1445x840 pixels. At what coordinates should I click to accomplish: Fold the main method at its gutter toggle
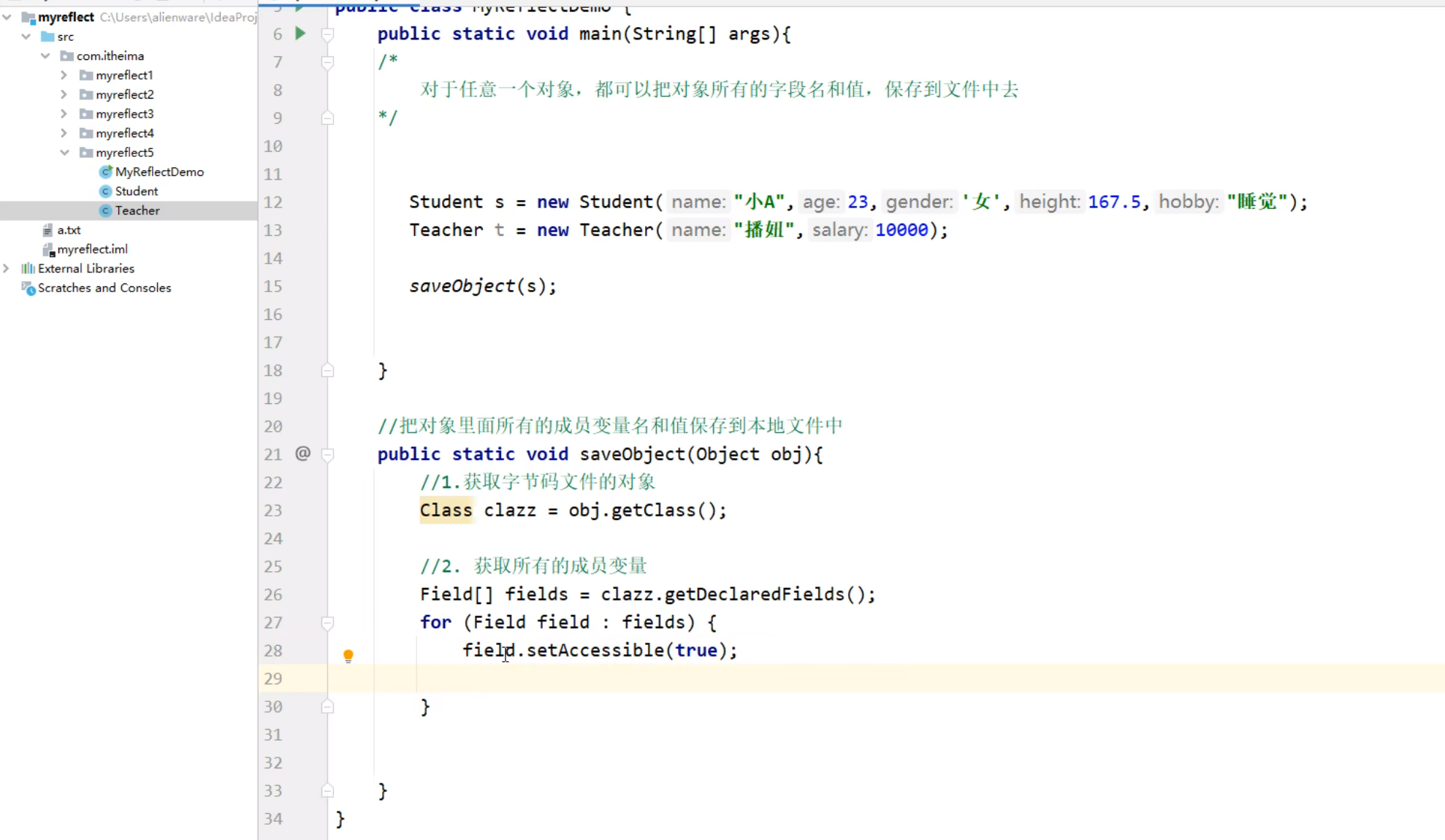[x=328, y=34]
